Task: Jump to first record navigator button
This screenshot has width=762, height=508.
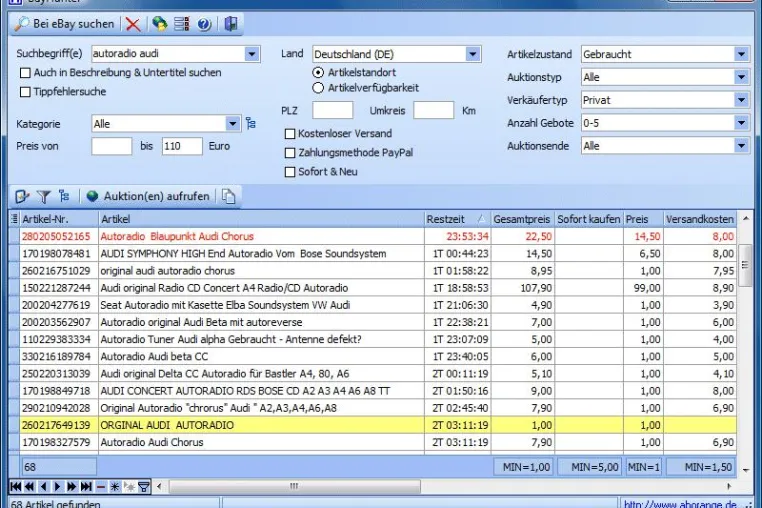Action: tap(16, 487)
